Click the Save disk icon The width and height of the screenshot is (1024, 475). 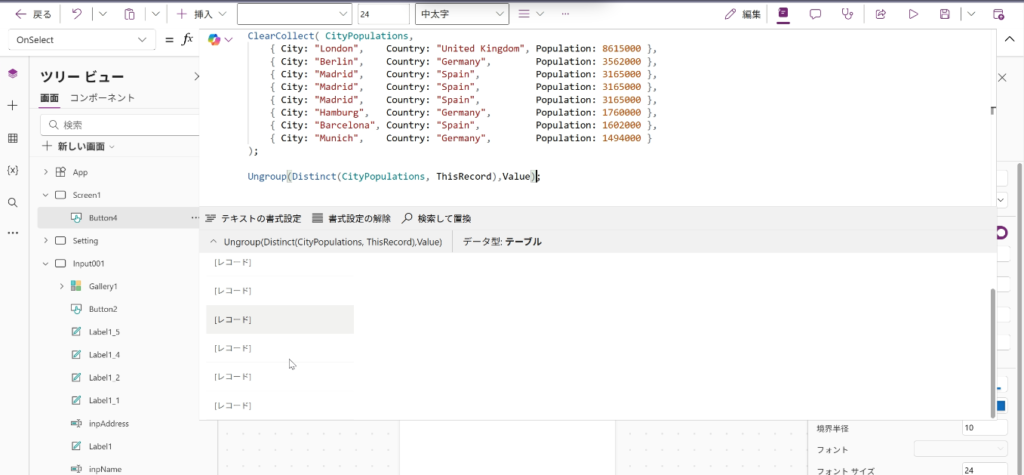pyautogui.click(x=944, y=14)
